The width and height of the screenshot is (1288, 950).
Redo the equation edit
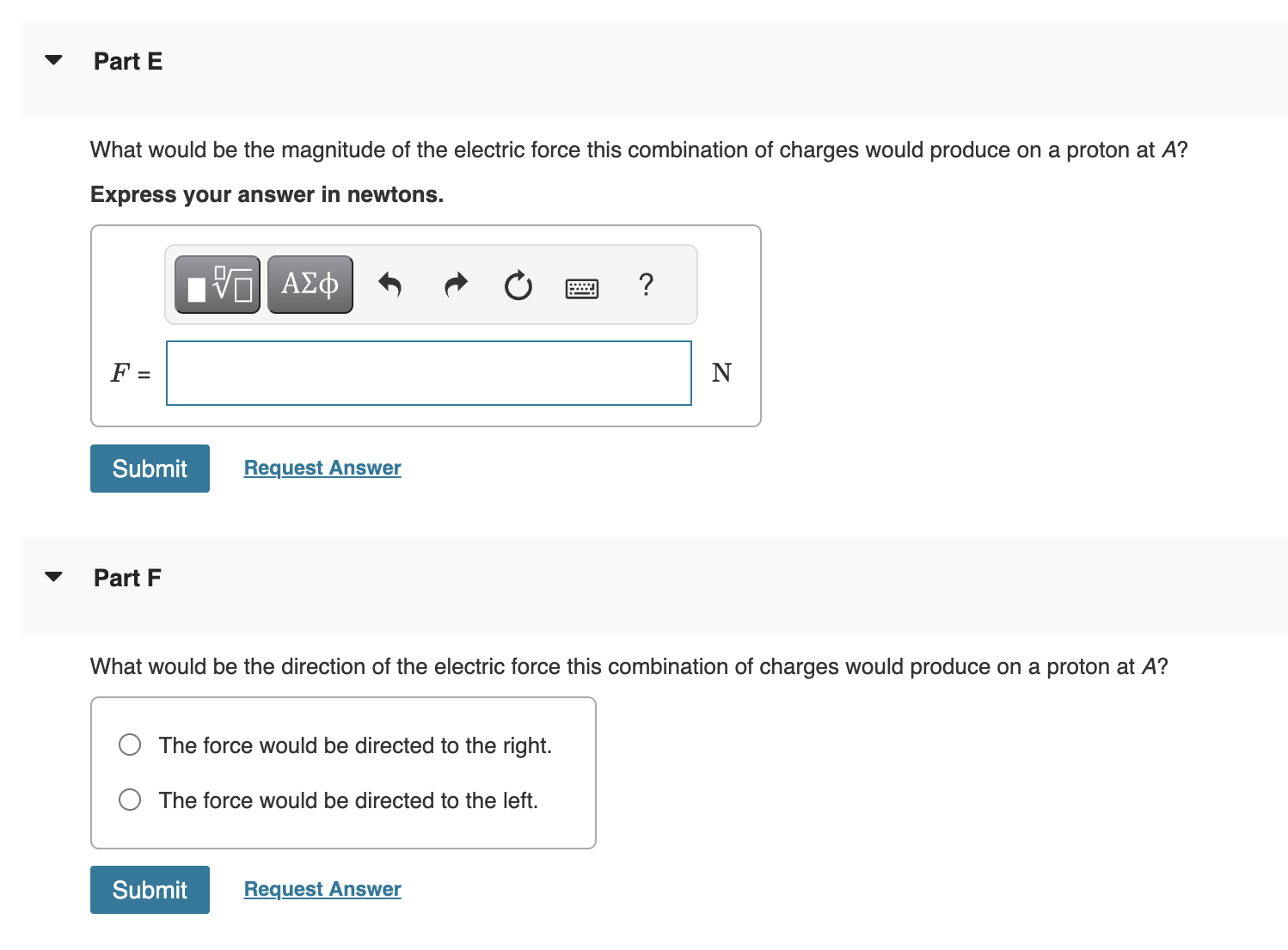pos(454,284)
